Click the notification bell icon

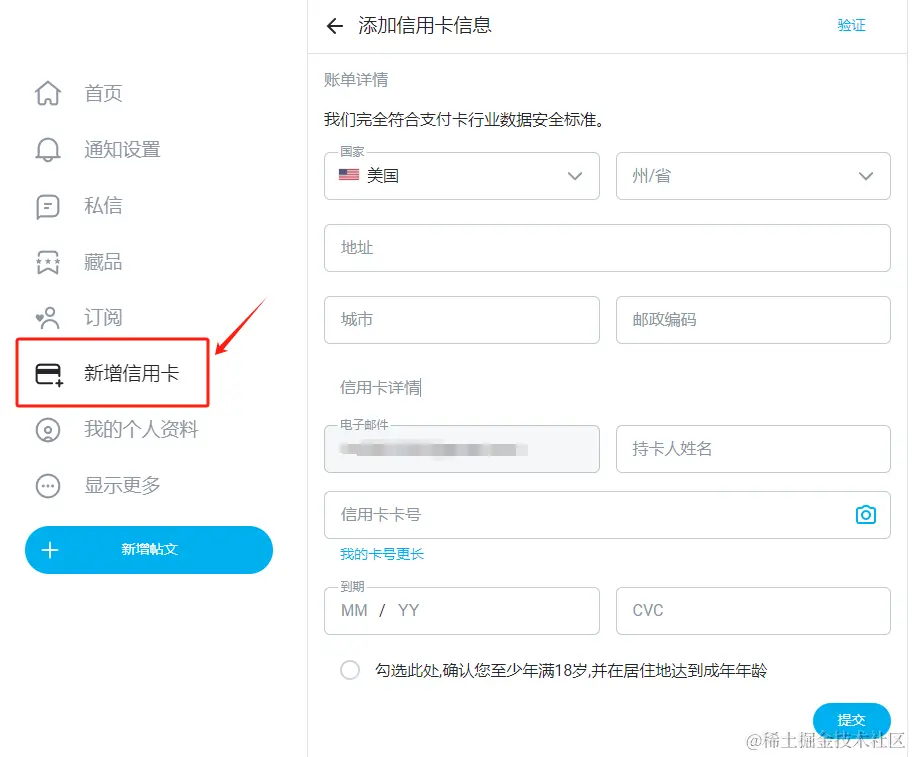[x=48, y=149]
